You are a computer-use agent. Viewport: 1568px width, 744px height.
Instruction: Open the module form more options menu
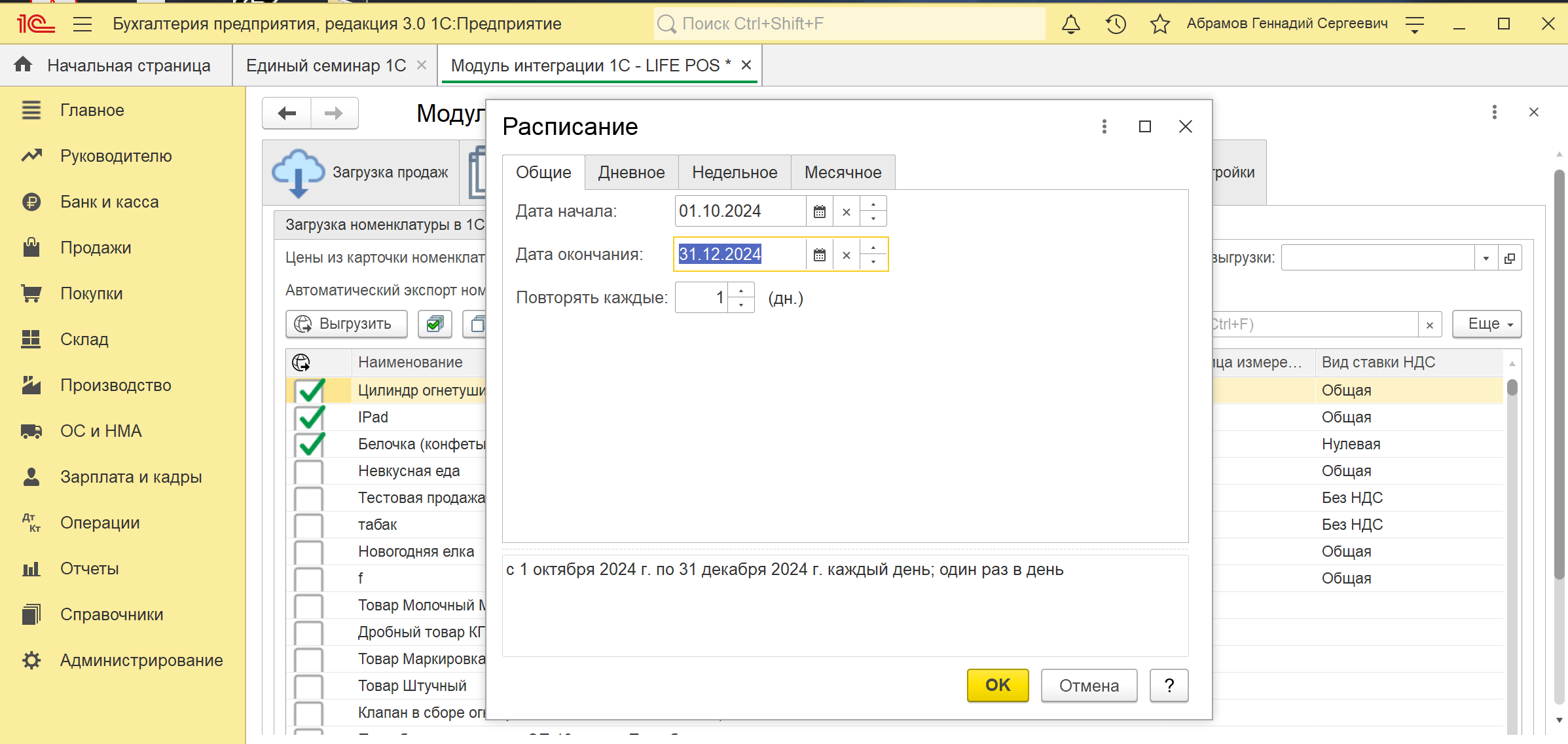tap(1494, 112)
